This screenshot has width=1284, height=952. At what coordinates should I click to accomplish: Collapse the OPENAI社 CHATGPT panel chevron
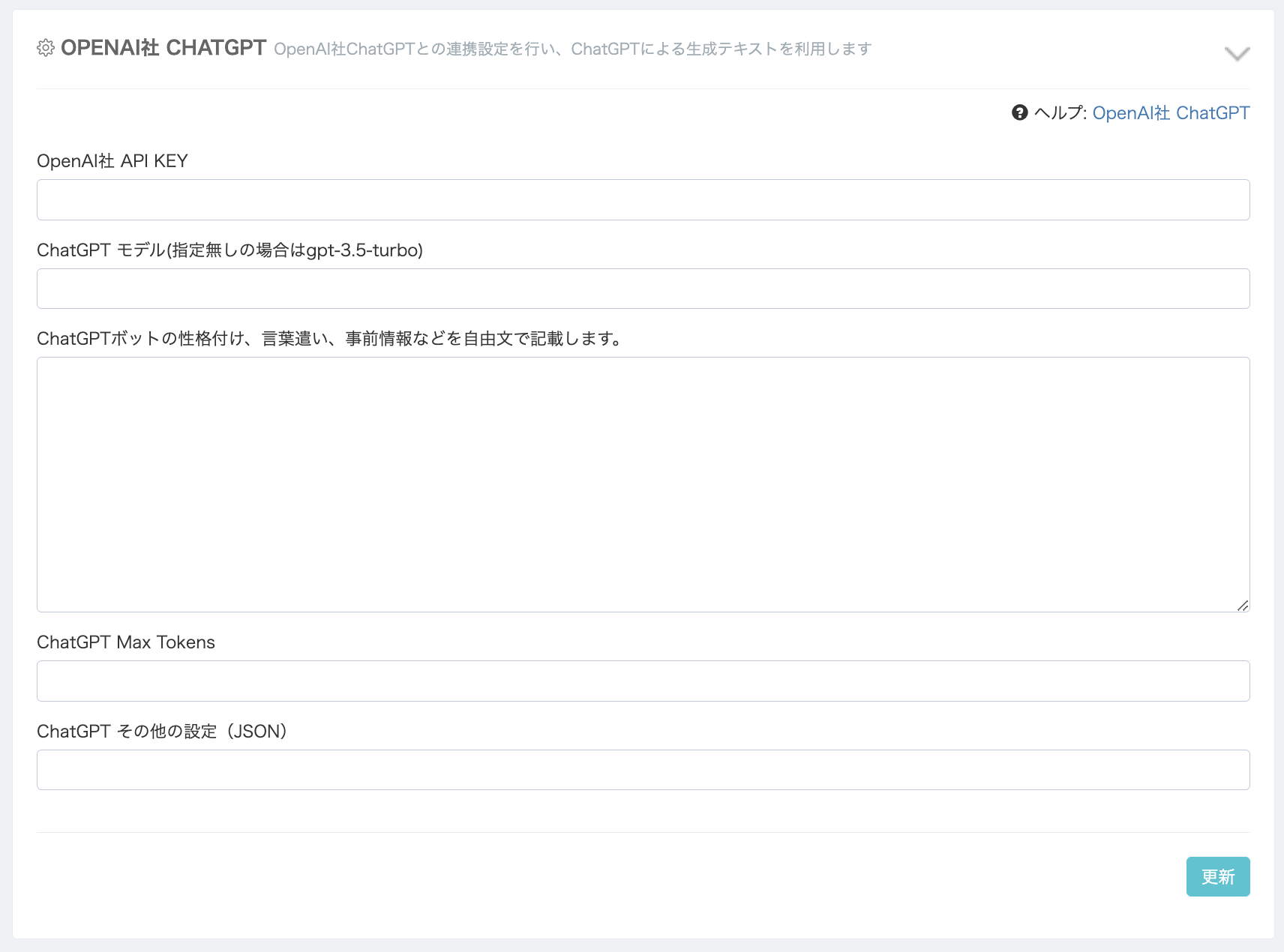click(1237, 54)
